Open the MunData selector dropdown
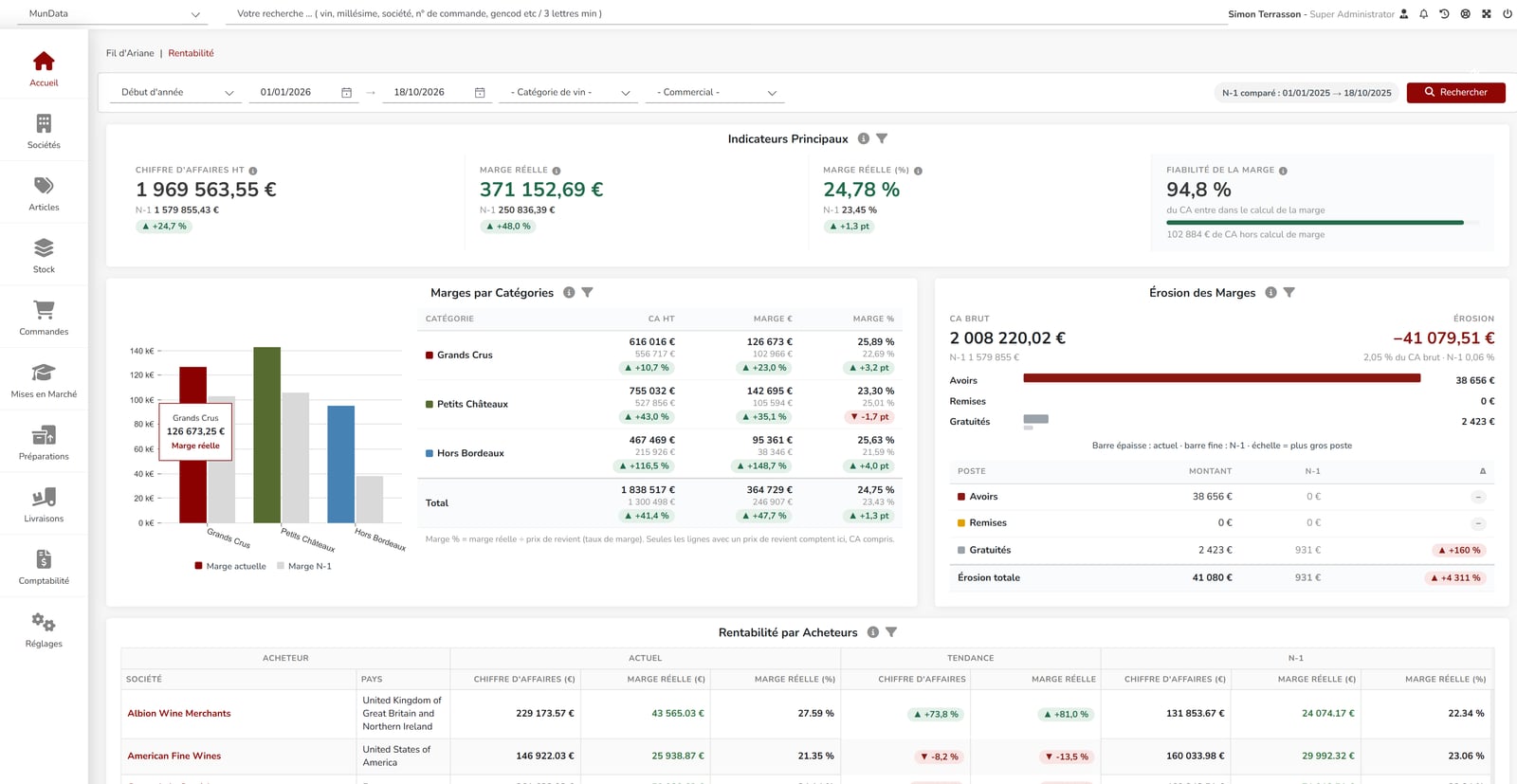Image resolution: width=1517 pixels, height=784 pixels. [114, 14]
